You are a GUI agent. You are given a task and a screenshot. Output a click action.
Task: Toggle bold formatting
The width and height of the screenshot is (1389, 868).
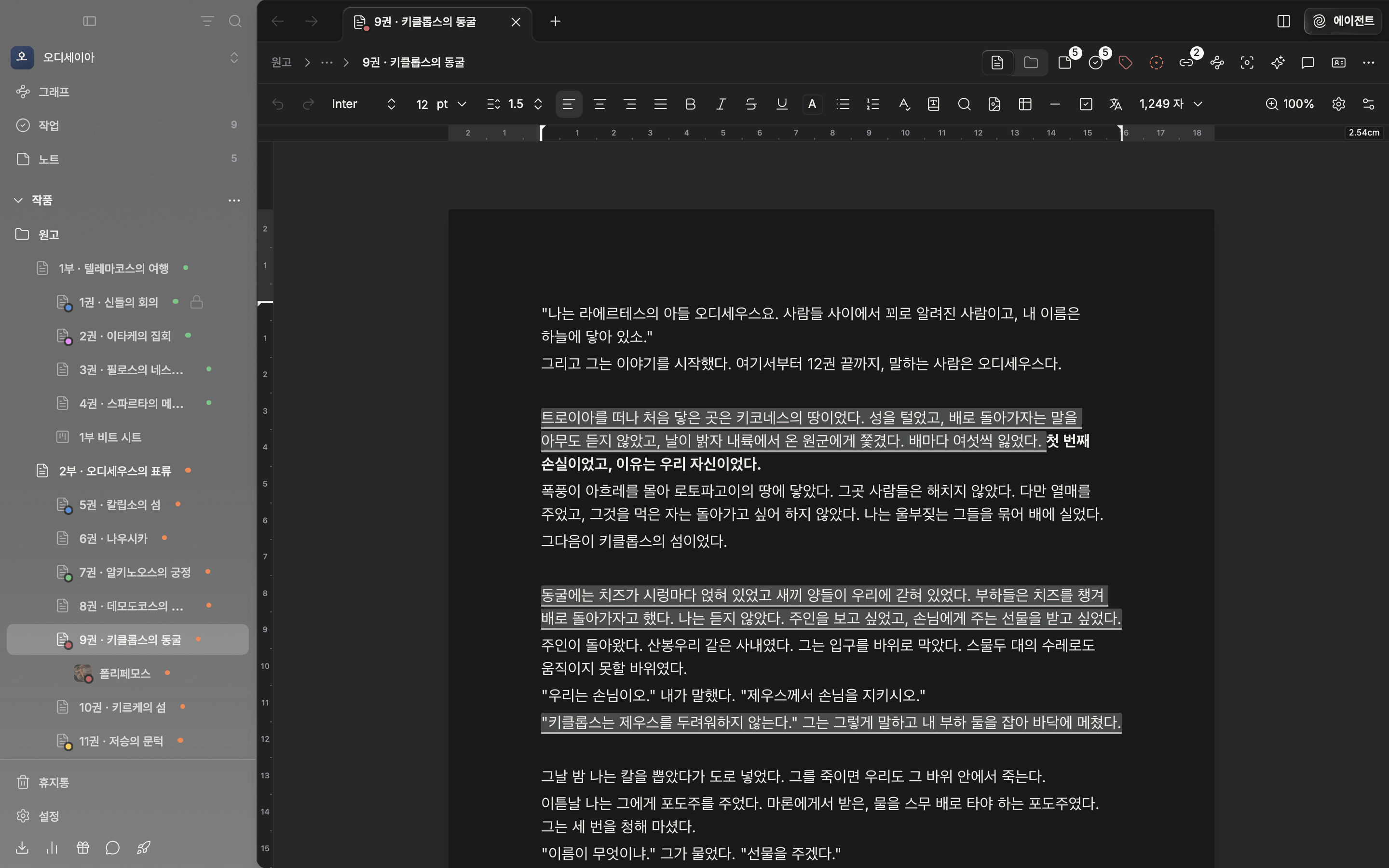[x=691, y=104]
